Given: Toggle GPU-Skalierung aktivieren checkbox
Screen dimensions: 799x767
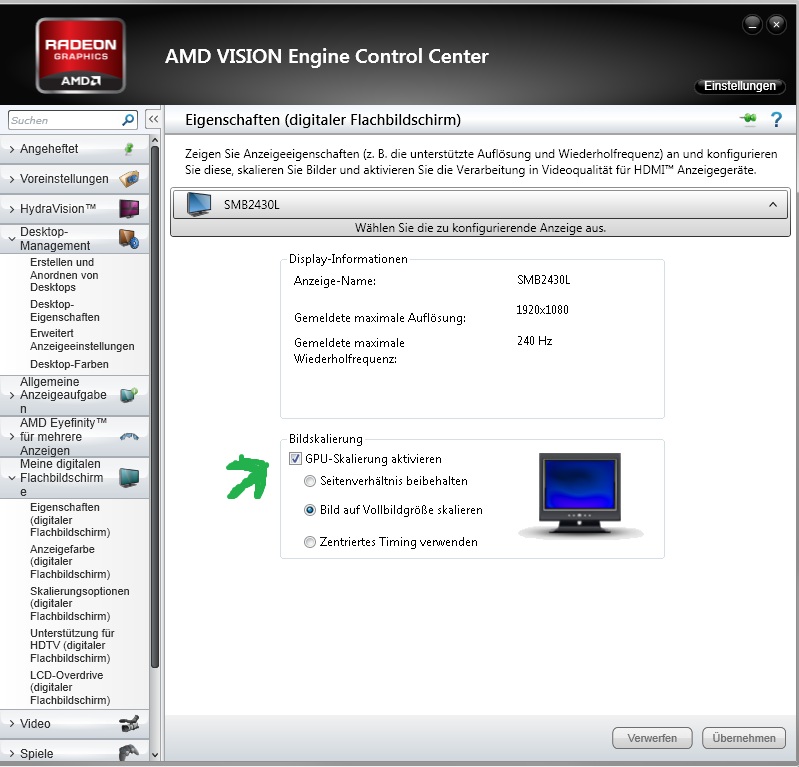Looking at the screenshot, I should tap(295, 459).
